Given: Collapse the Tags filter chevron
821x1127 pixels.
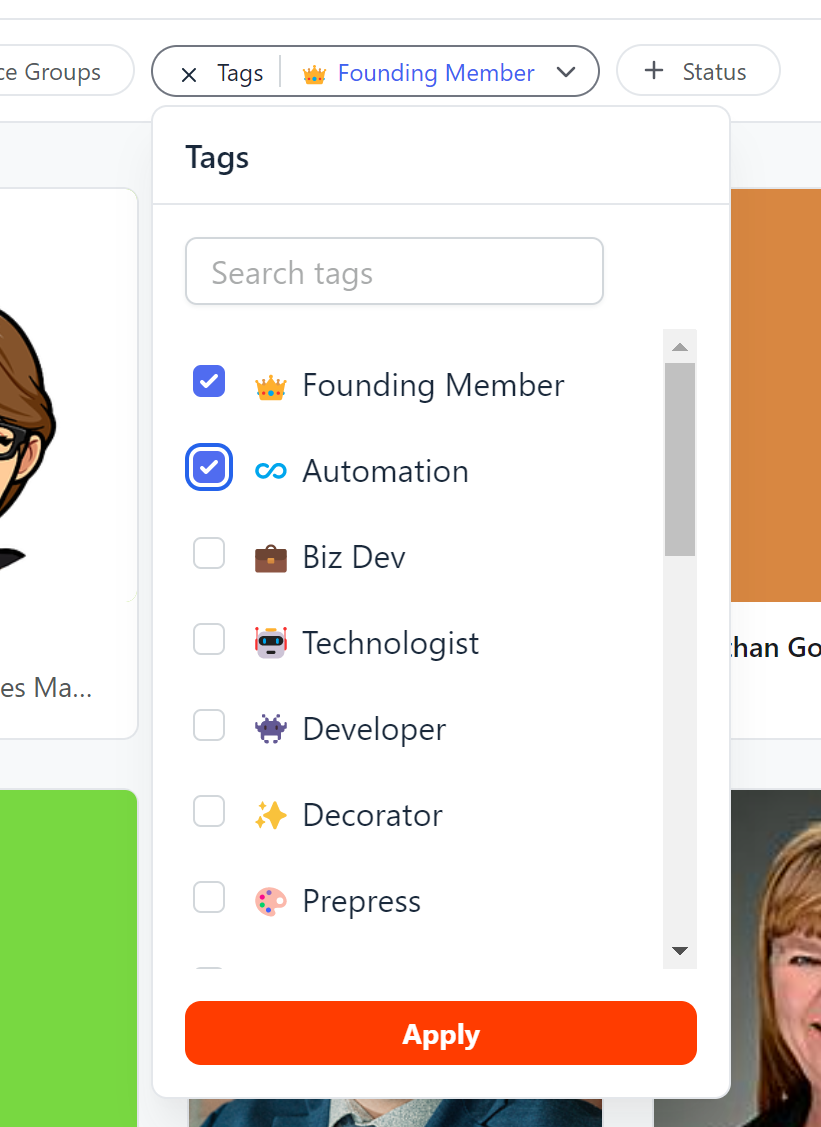Looking at the screenshot, I should 566,72.
